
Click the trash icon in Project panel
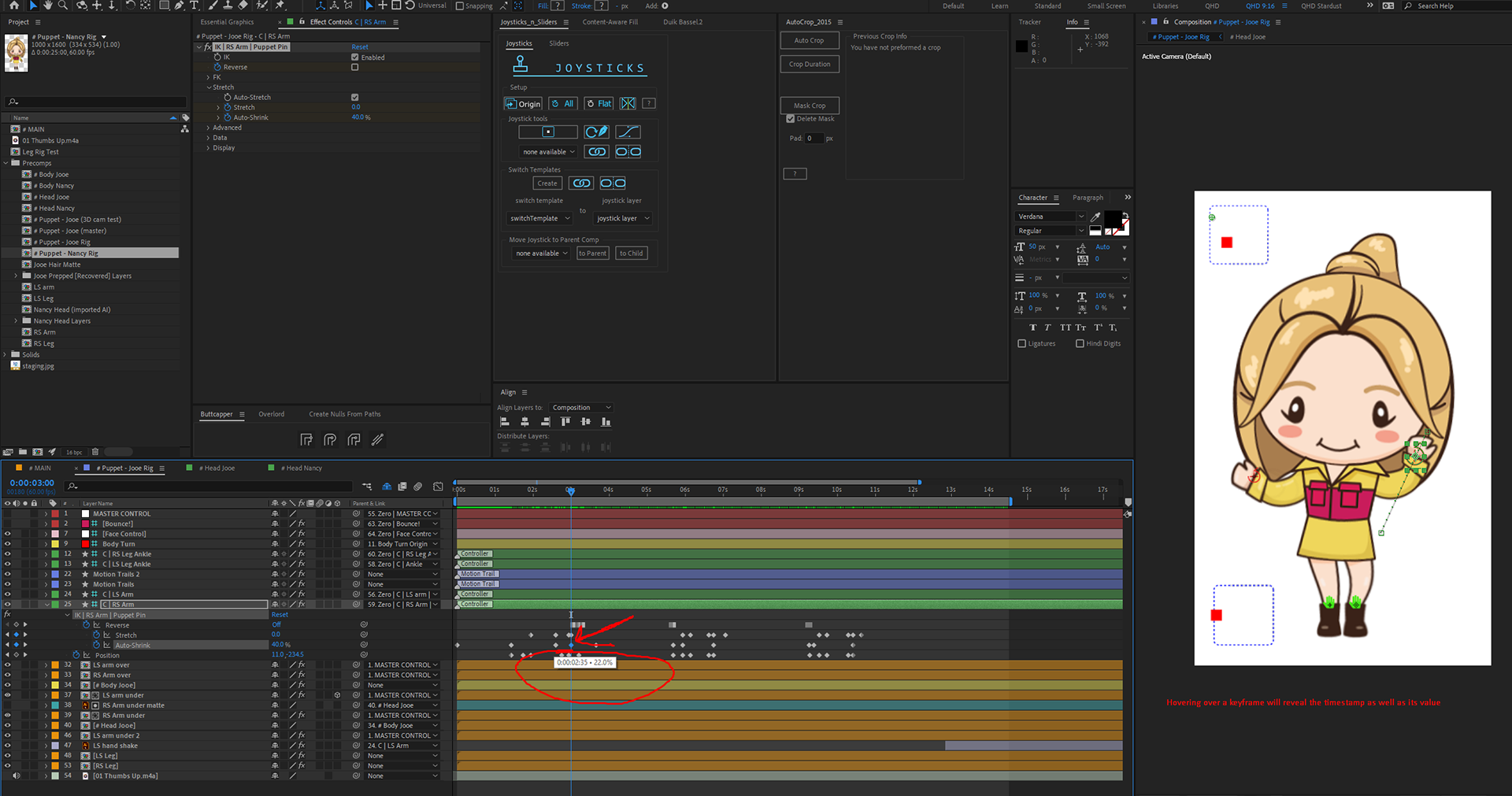pos(95,452)
